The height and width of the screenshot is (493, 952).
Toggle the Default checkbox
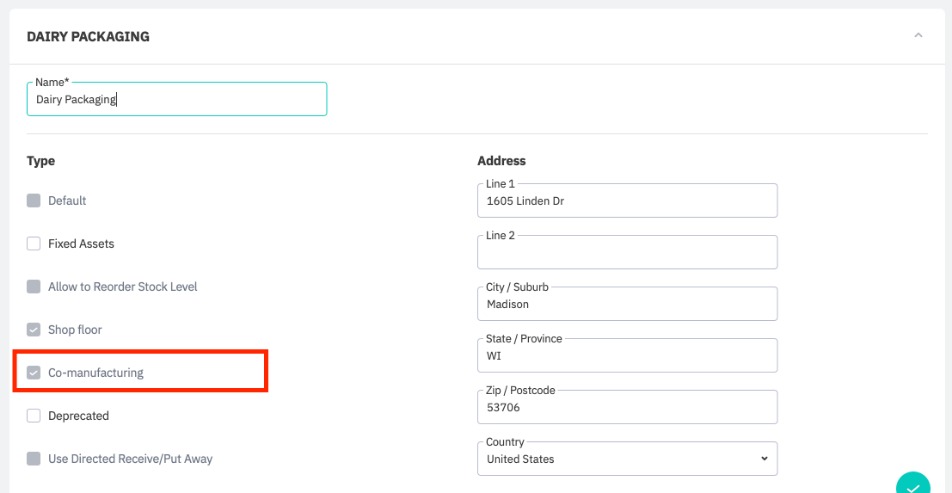[x=34, y=201]
